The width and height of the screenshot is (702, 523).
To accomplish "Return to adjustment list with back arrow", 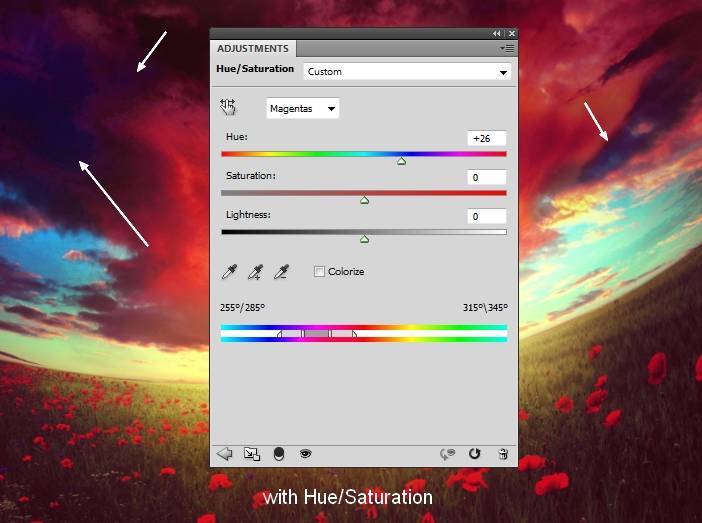I will [x=225, y=454].
